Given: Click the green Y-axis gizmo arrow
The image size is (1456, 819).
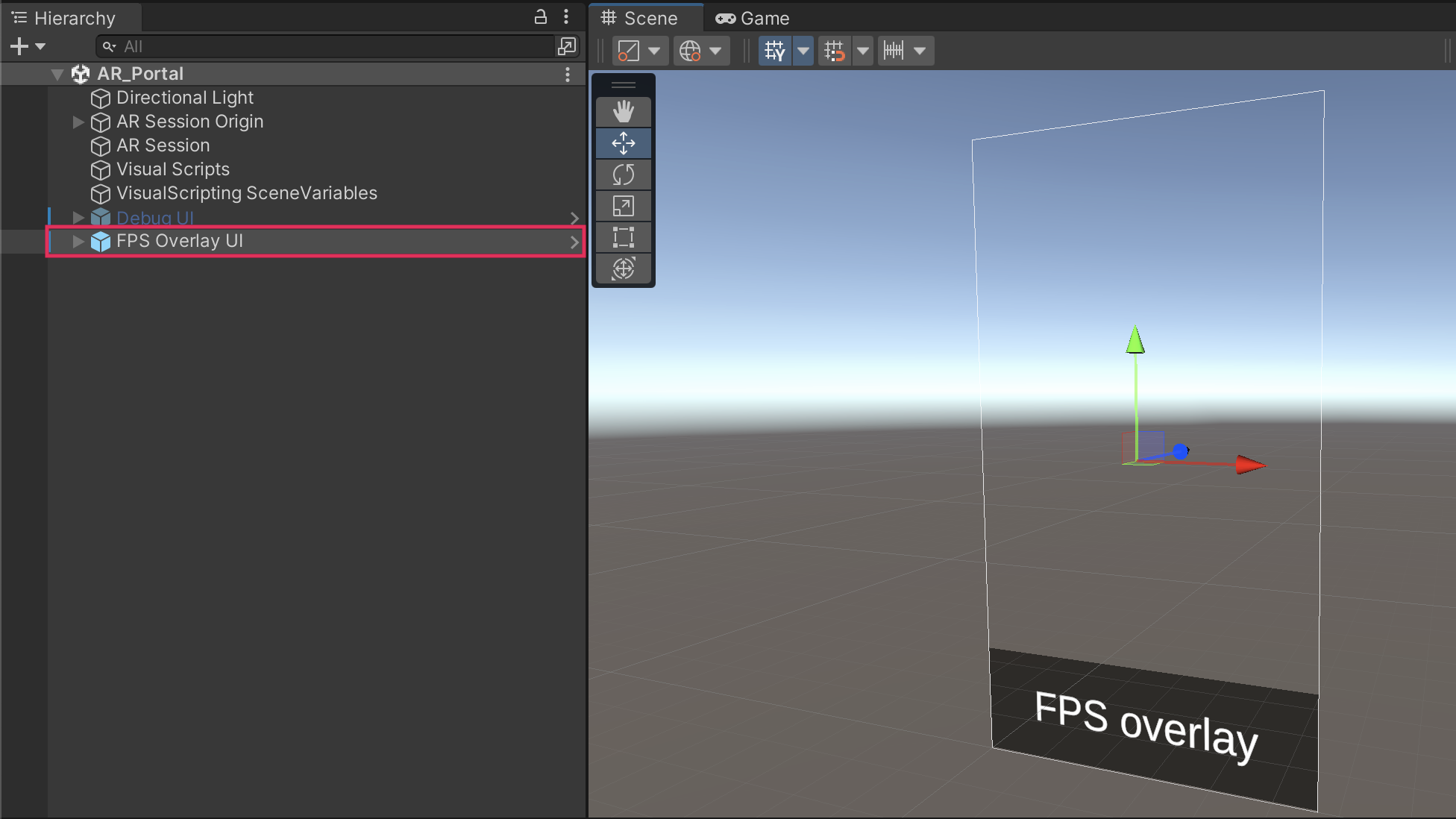Looking at the screenshot, I should tap(1135, 341).
